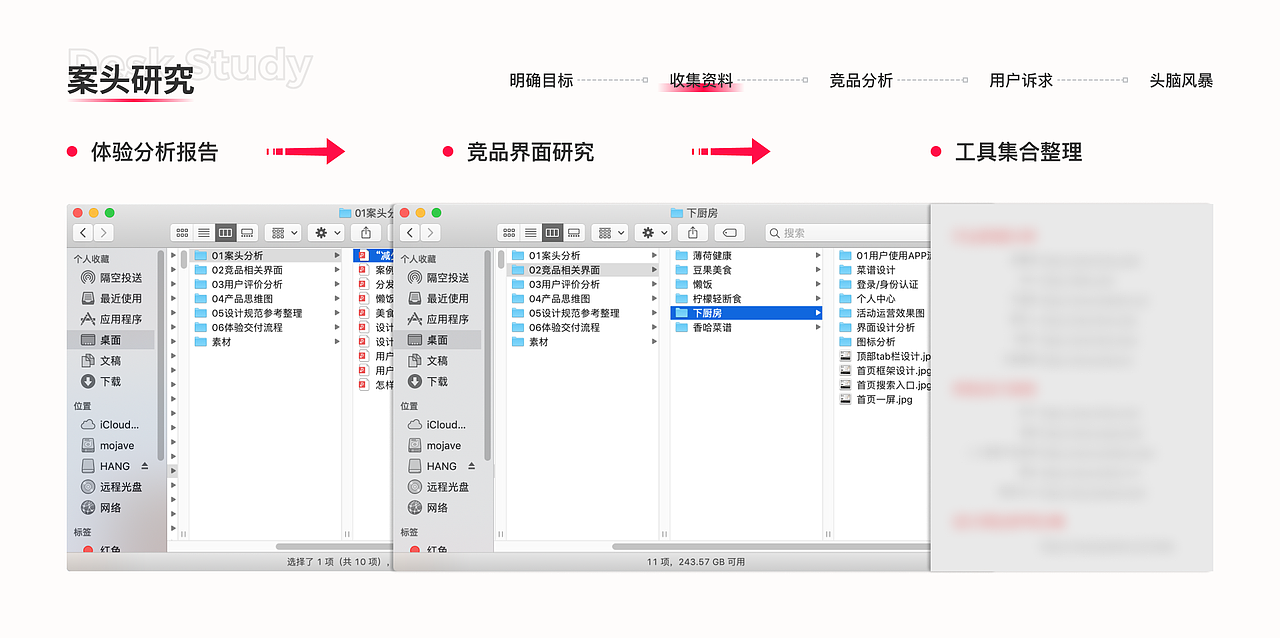Open group-by dropdown in 下厨房 window
1280x638 pixels.
(x=610, y=232)
